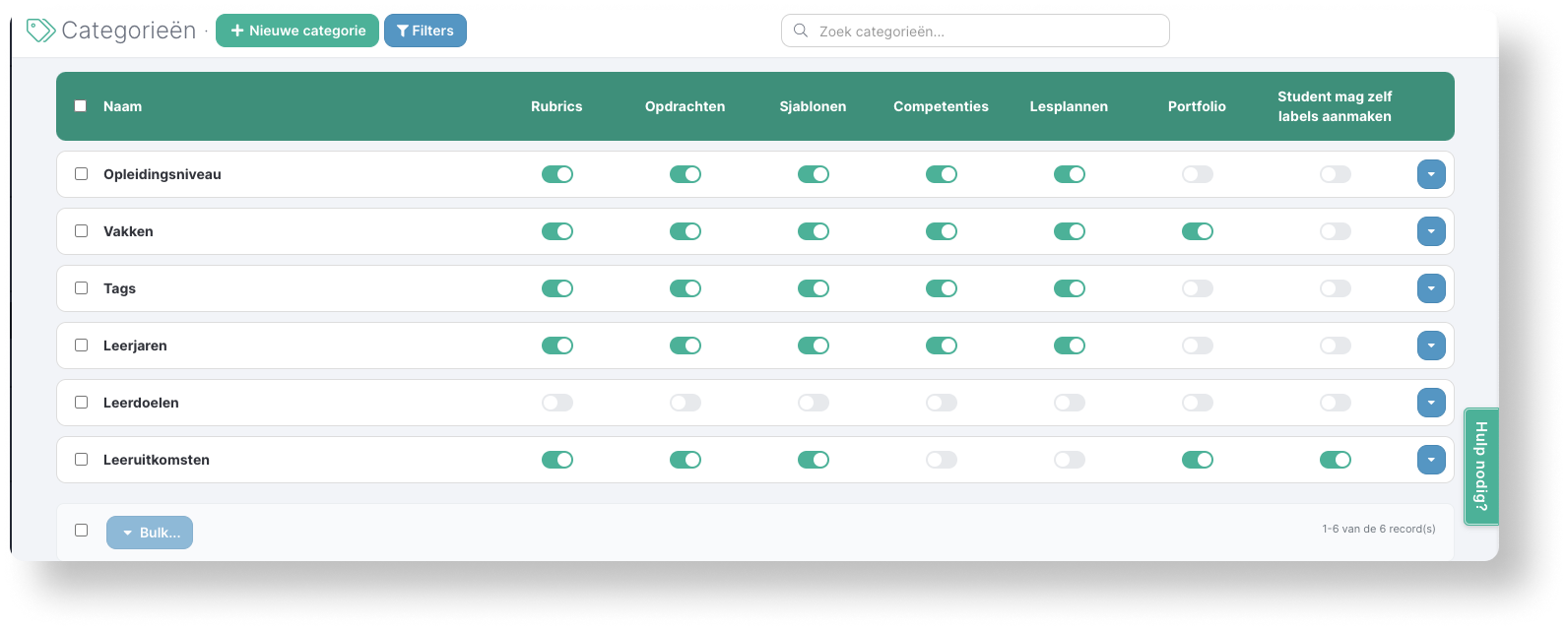This screenshot has height=630, width=1568.
Task: Click the Portfolio column header
Action: (x=1197, y=106)
